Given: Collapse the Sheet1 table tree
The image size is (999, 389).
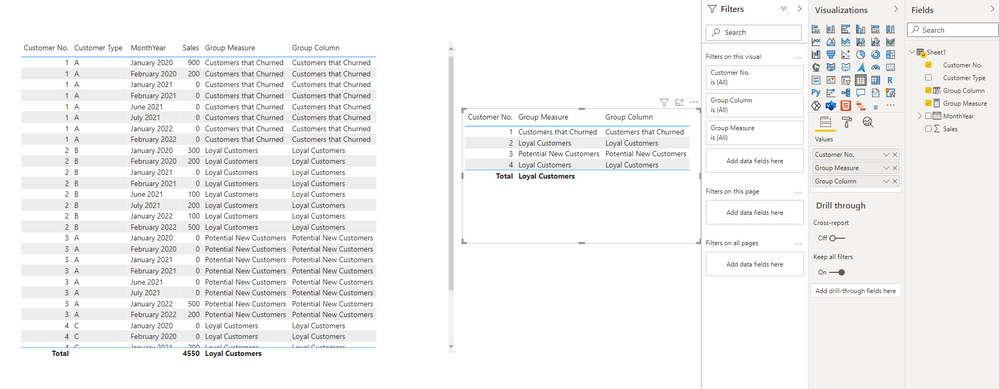Looking at the screenshot, I should [x=912, y=52].
